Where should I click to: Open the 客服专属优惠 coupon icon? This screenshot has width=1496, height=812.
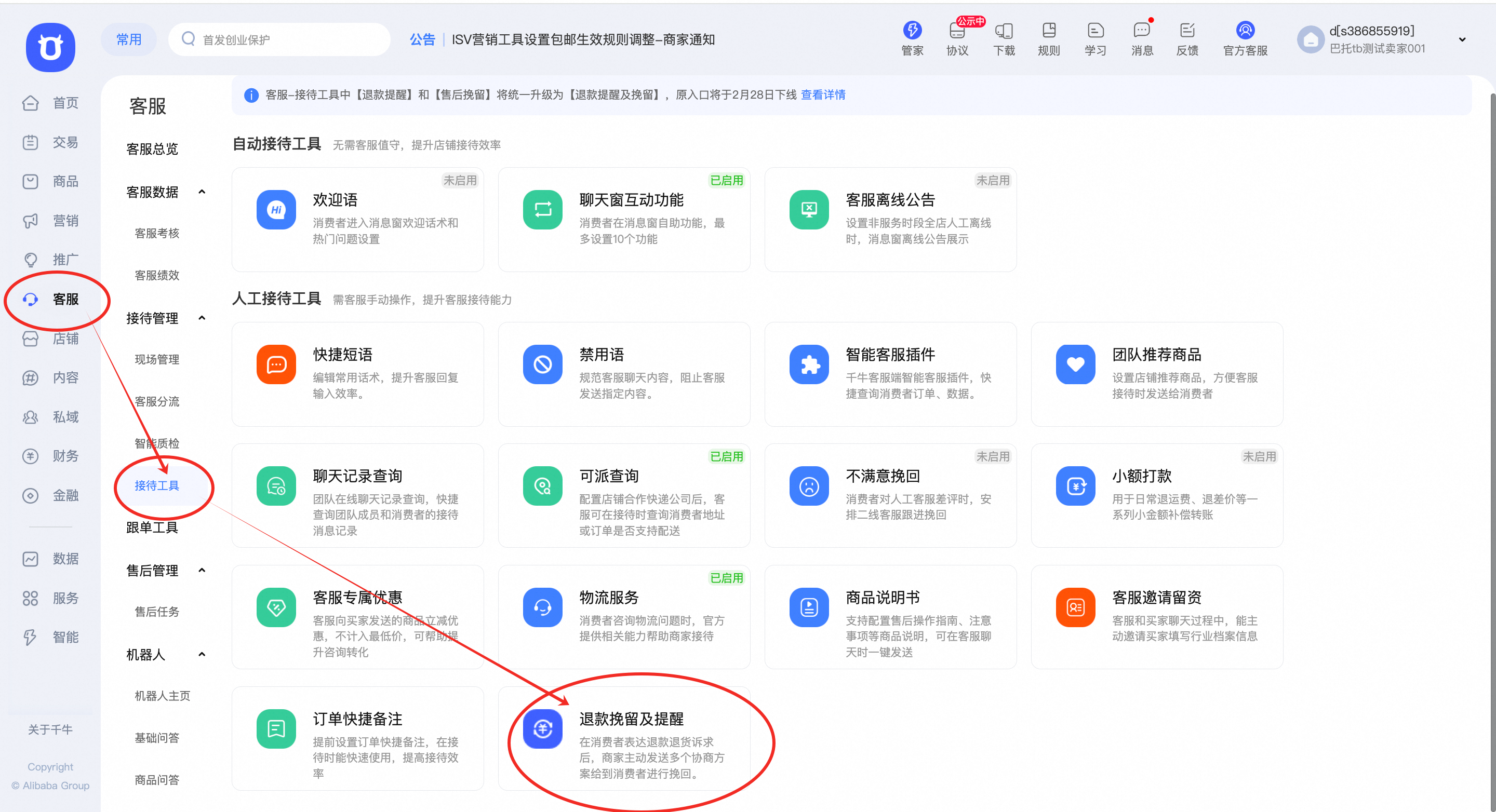276,607
